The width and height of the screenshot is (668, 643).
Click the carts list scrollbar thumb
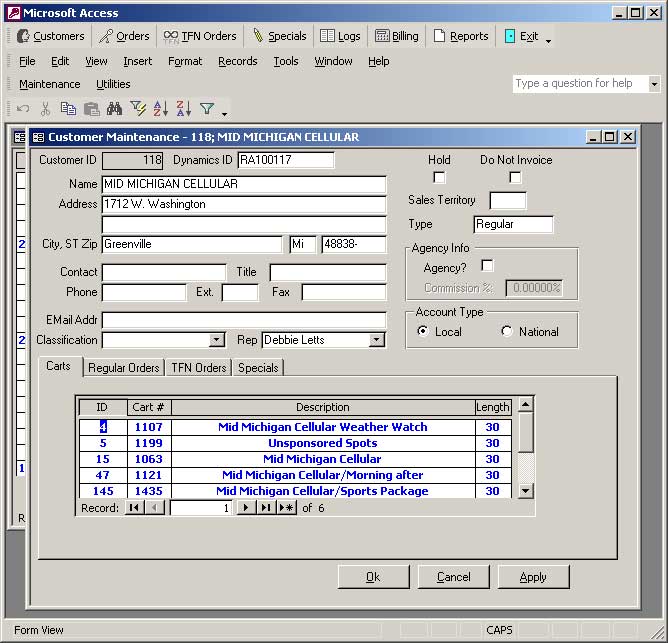point(526,432)
